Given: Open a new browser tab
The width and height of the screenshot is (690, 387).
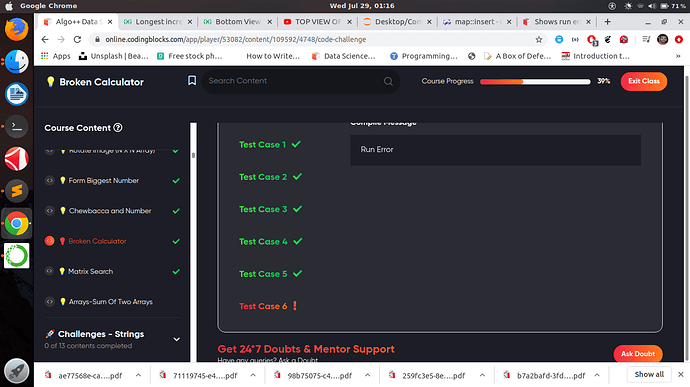Looking at the screenshot, I should [607, 22].
